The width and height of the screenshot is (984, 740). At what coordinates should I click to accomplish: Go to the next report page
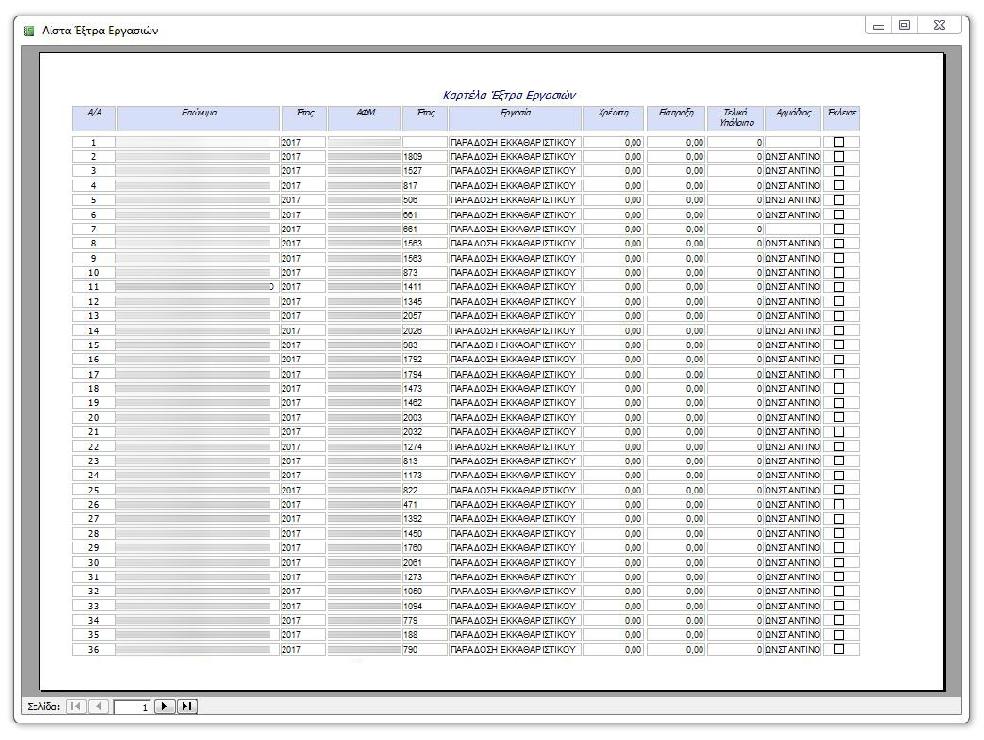164,706
